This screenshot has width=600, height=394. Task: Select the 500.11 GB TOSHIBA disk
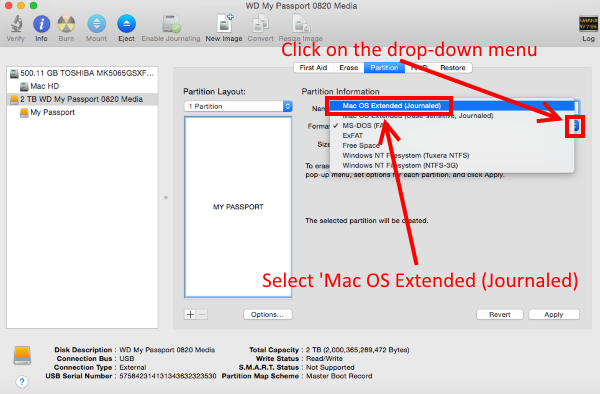tap(82, 73)
